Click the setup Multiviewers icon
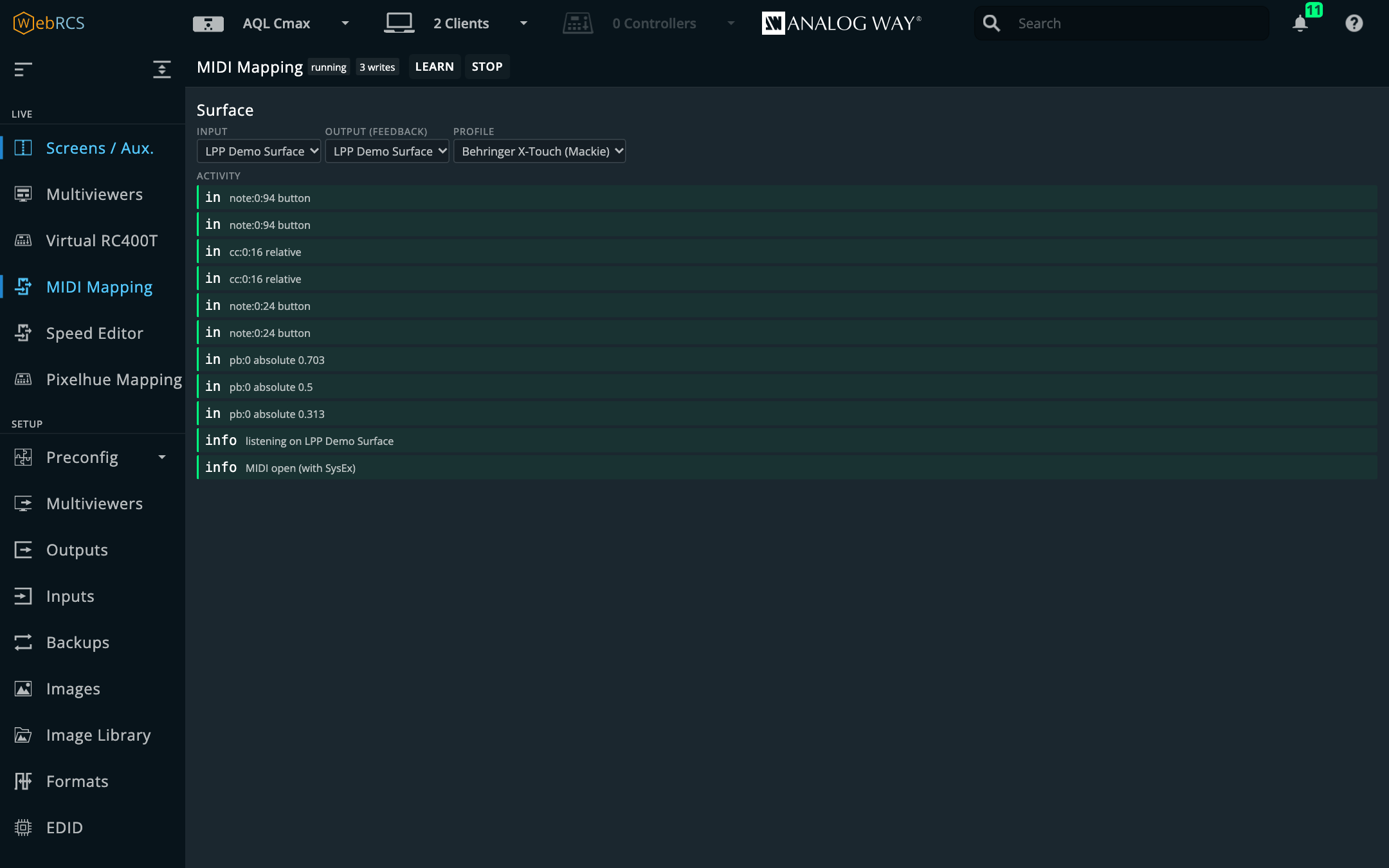1389x868 pixels. tap(23, 503)
